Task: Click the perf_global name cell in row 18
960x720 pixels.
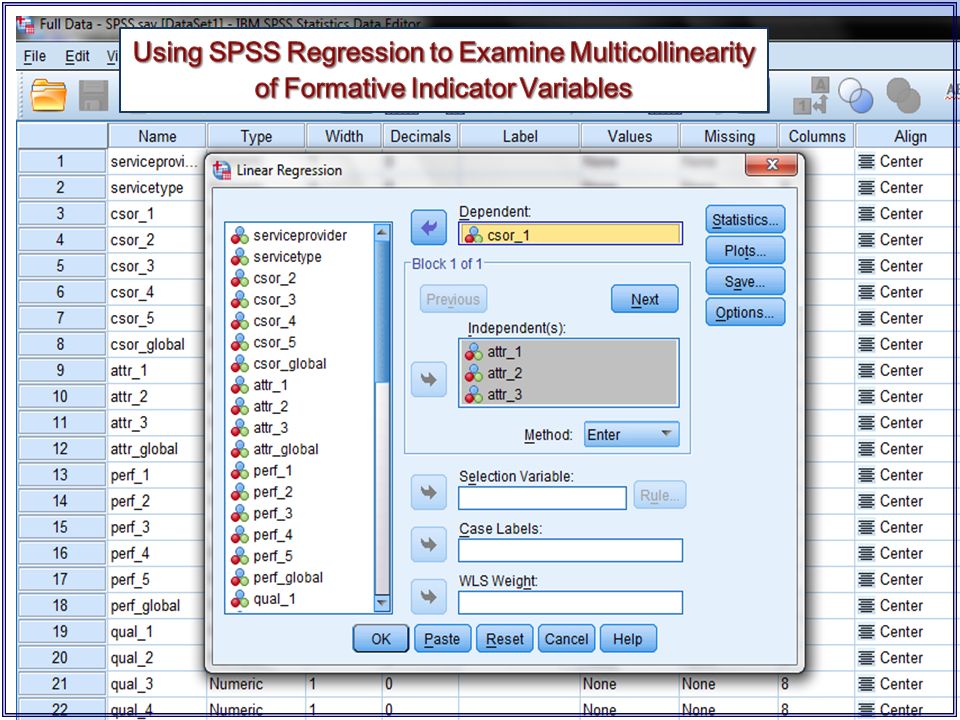Action: pyautogui.click(x=157, y=606)
